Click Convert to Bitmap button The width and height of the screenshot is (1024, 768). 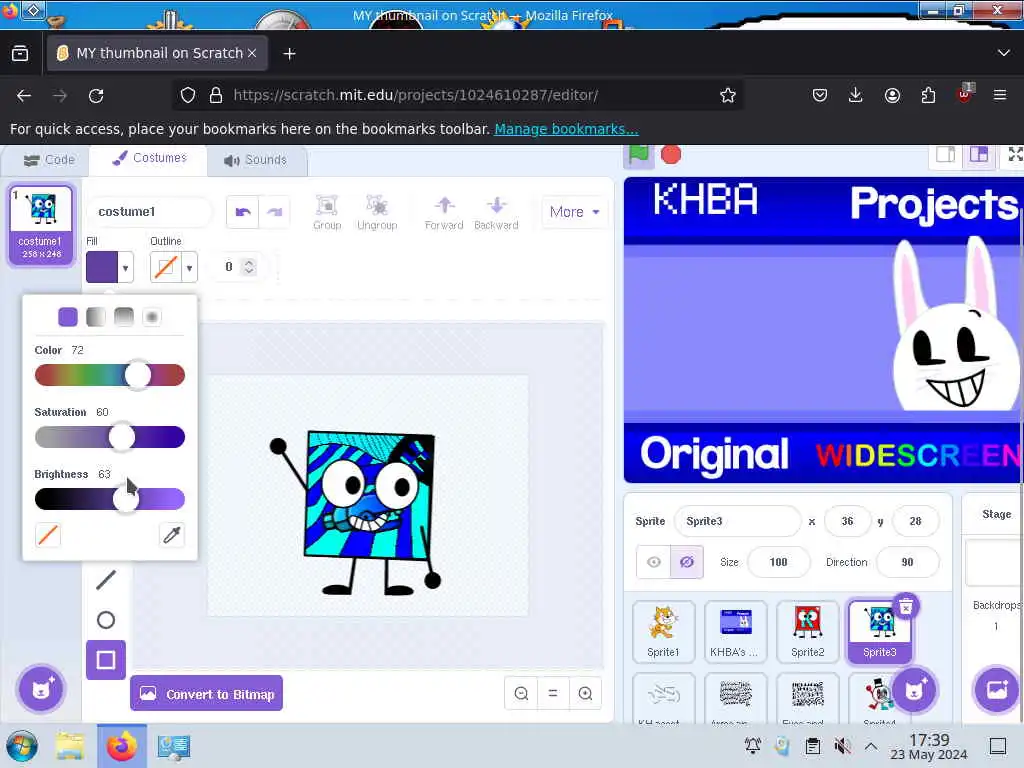[x=206, y=694]
